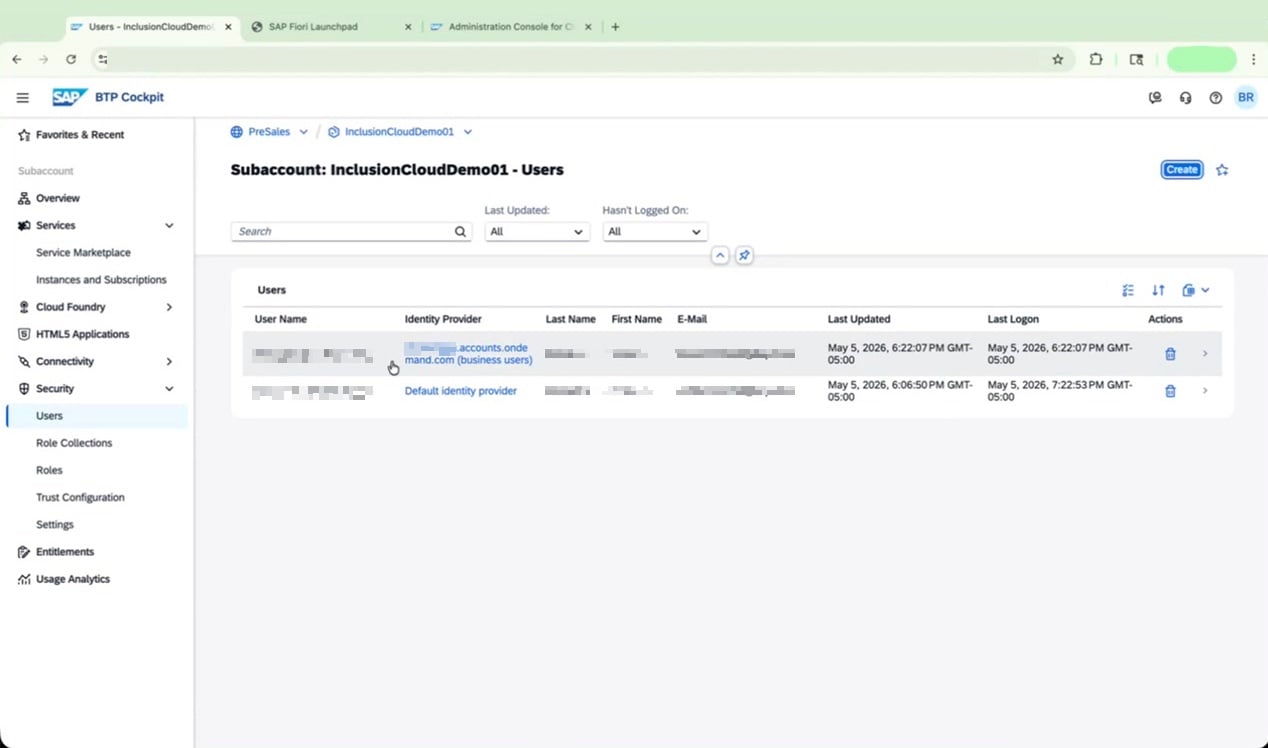Open the BR user profile avatar
Image resolution: width=1268 pixels, height=748 pixels.
pyautogui.click(x=1245, y=98)
